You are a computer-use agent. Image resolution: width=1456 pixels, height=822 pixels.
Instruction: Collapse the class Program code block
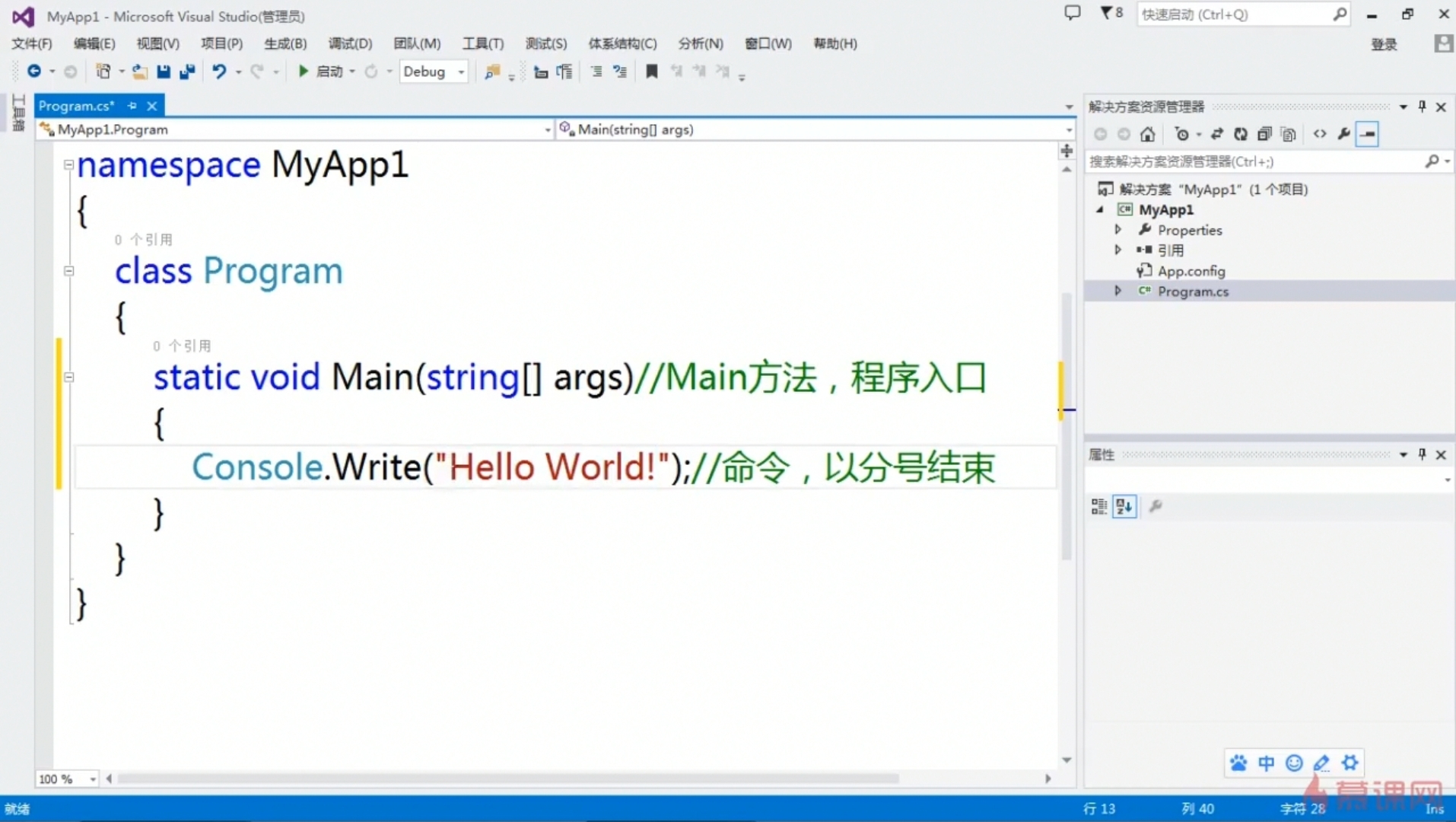[68, 271]
